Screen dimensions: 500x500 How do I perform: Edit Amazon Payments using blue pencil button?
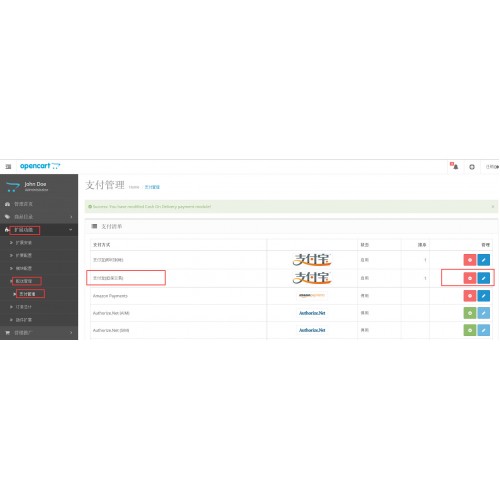(484, 296)
